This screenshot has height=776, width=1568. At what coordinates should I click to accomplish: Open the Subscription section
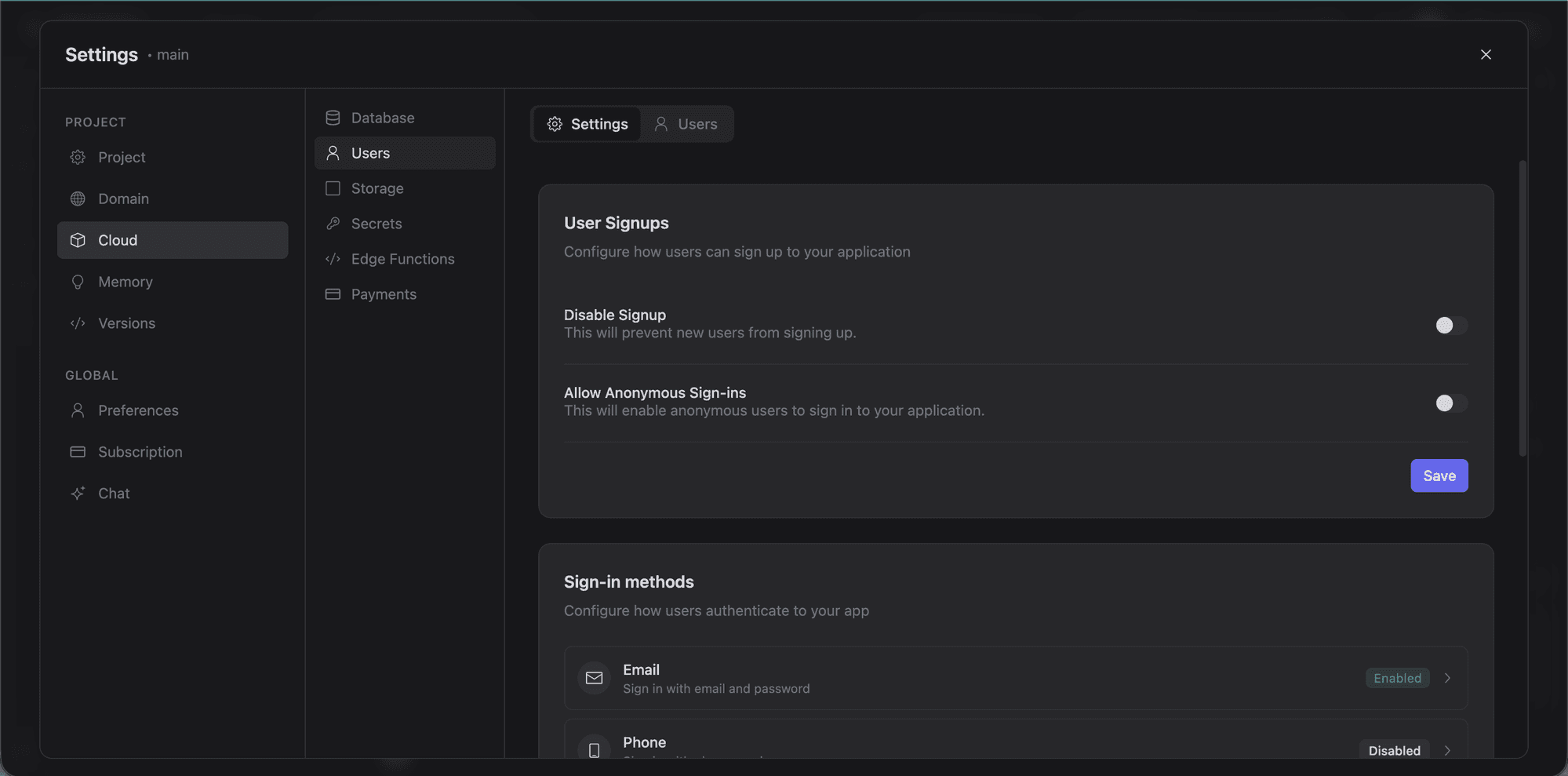coord(173,452)
